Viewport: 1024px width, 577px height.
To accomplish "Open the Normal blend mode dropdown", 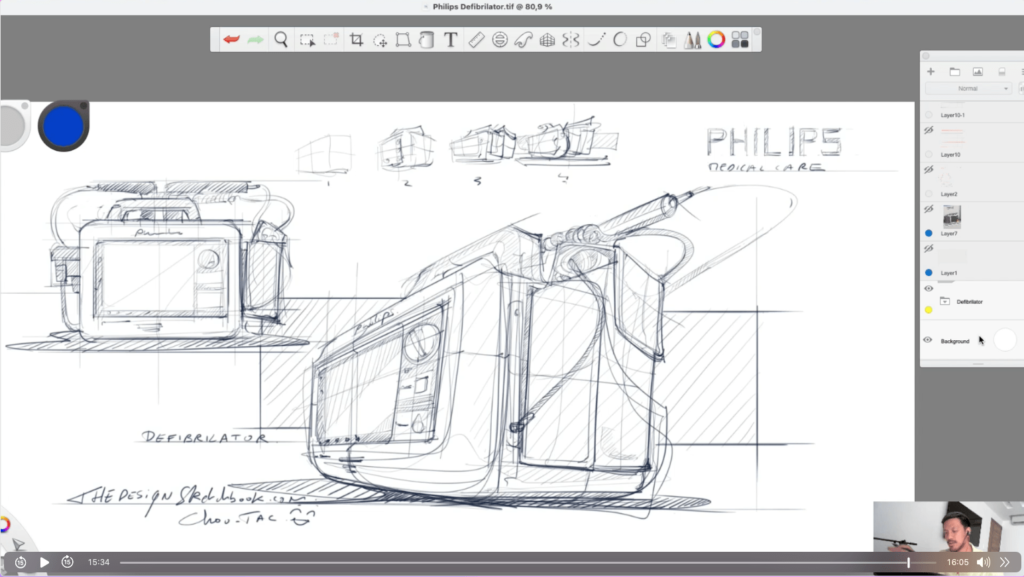I will point(968,88).
